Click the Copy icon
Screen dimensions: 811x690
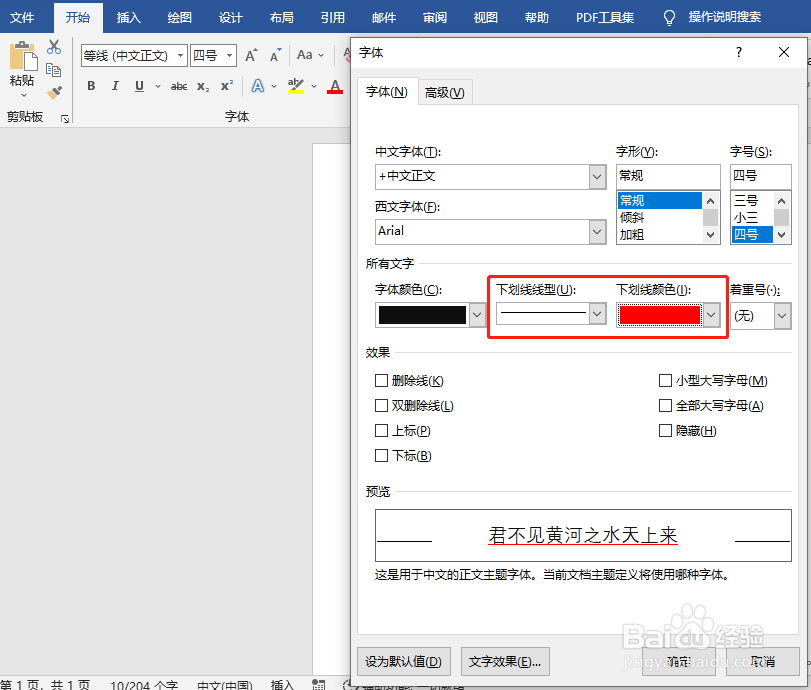53,70
